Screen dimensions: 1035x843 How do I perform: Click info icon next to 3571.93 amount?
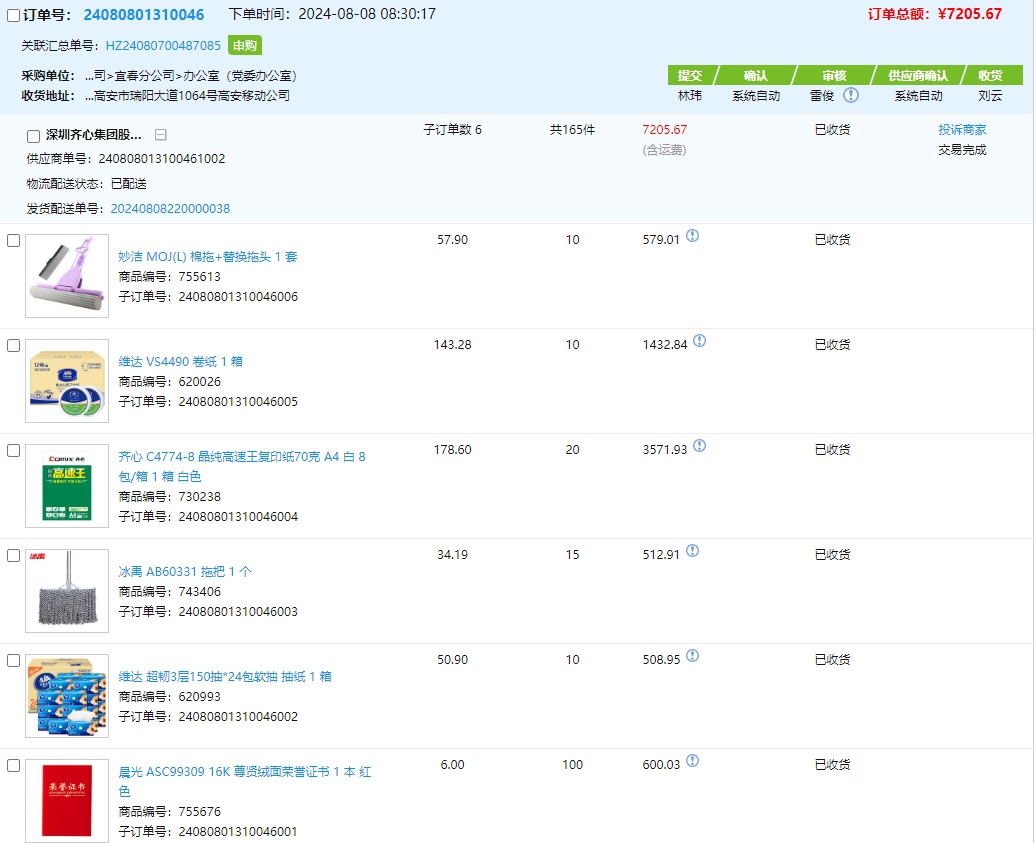point(700,446)
